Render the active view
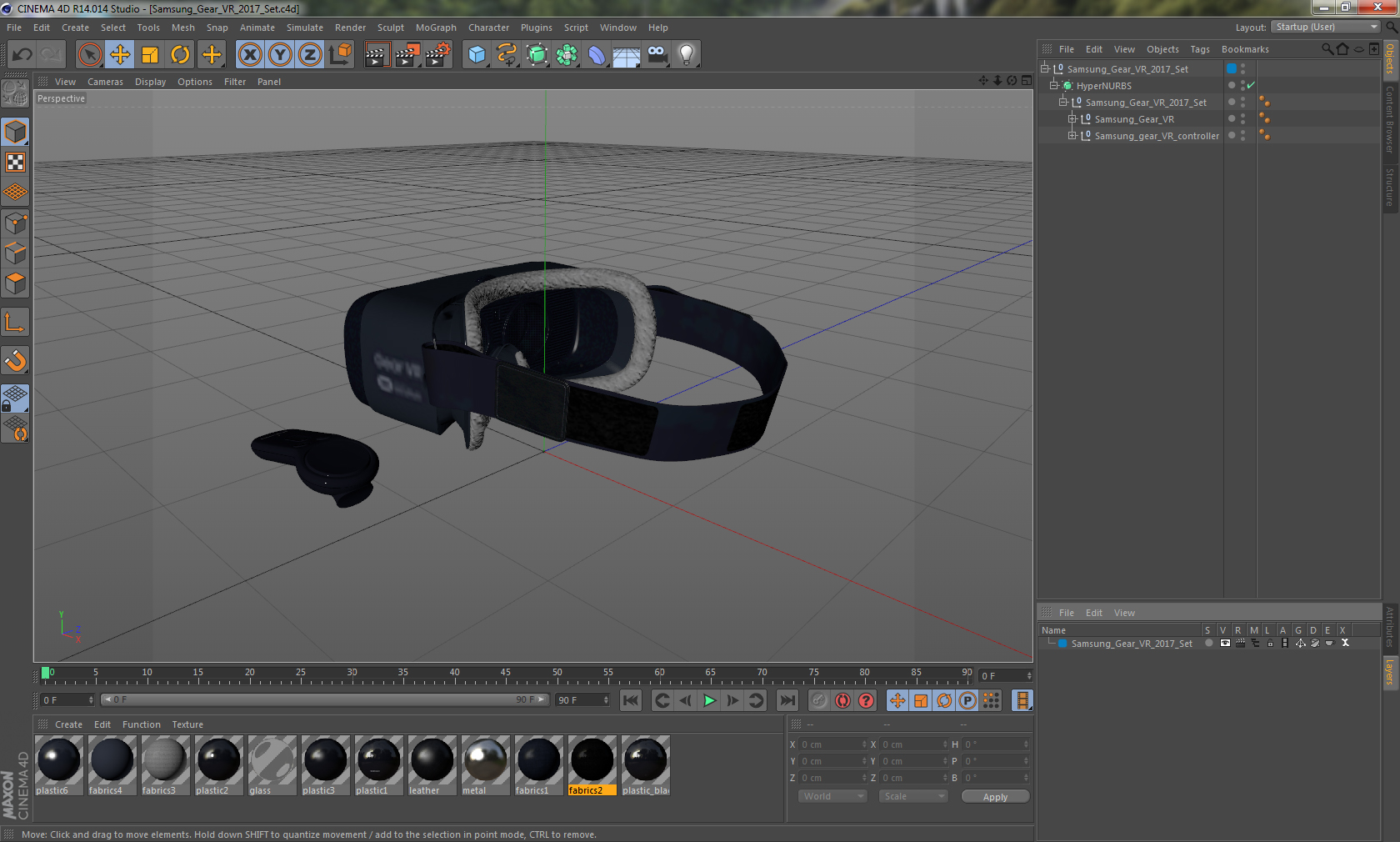 coord(377,55)
